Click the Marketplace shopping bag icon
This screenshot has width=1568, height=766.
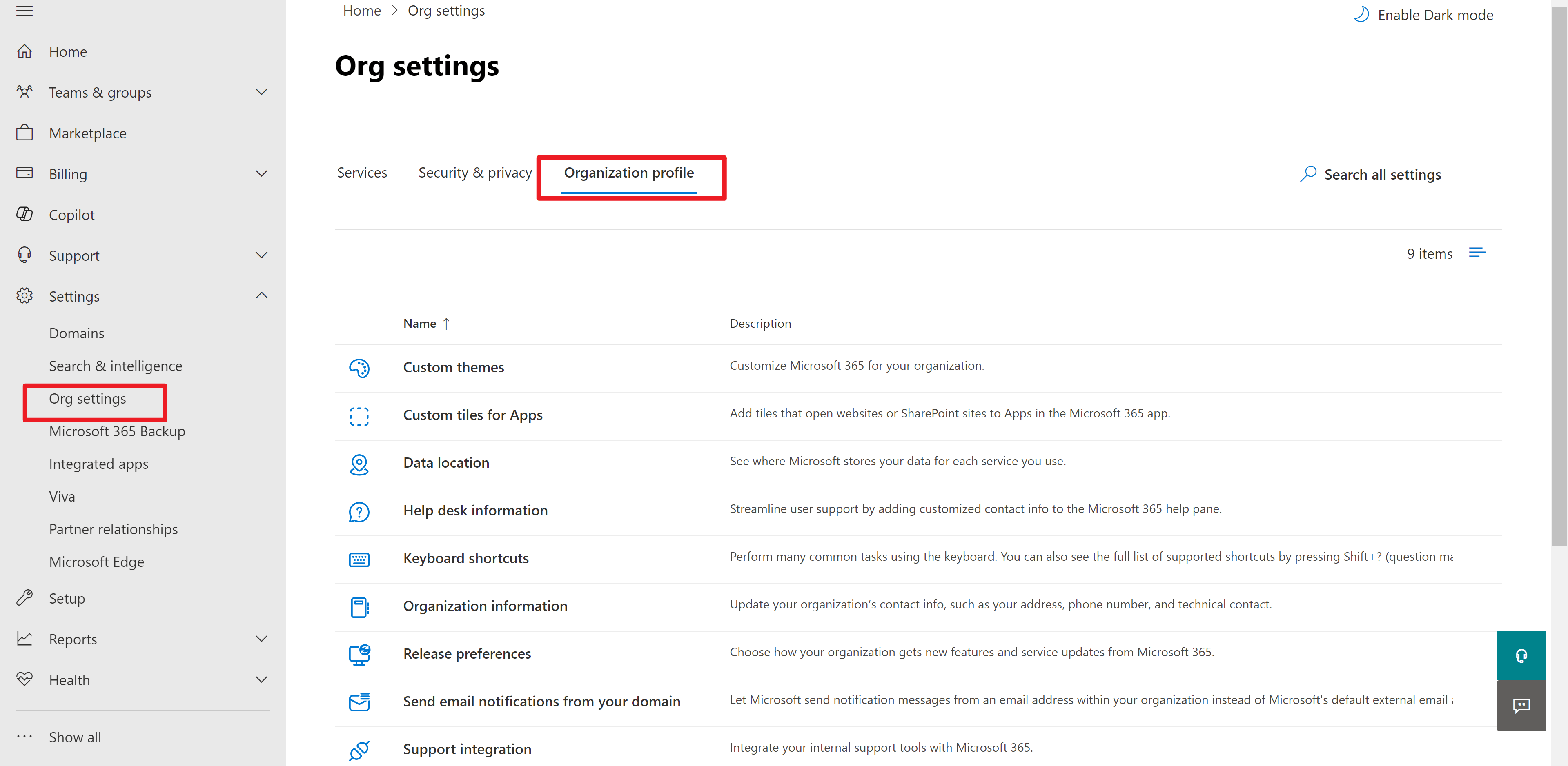click(24, 133)
